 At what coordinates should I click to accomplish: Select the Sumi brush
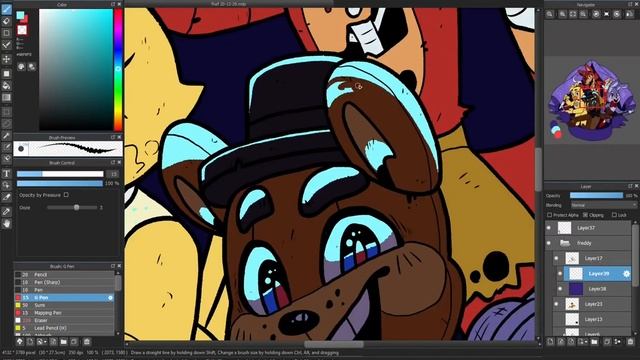64,305
